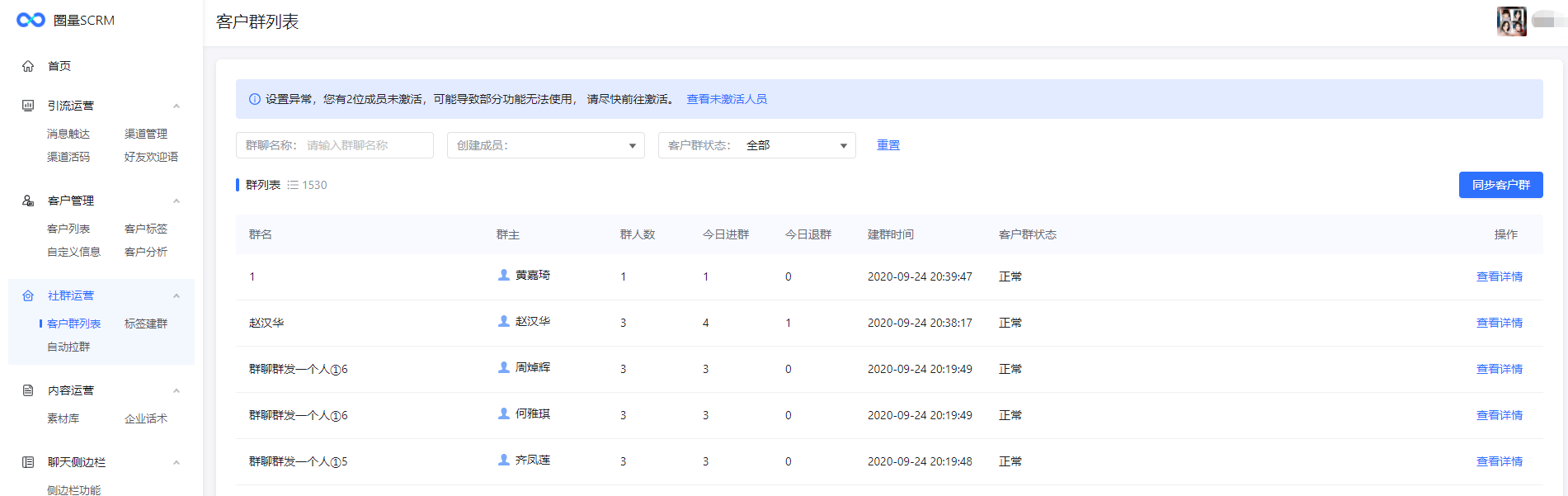Click the 同步客户群 button
The height and width of the screenshot is (496, 1568).
click(x=1500, y=185)
